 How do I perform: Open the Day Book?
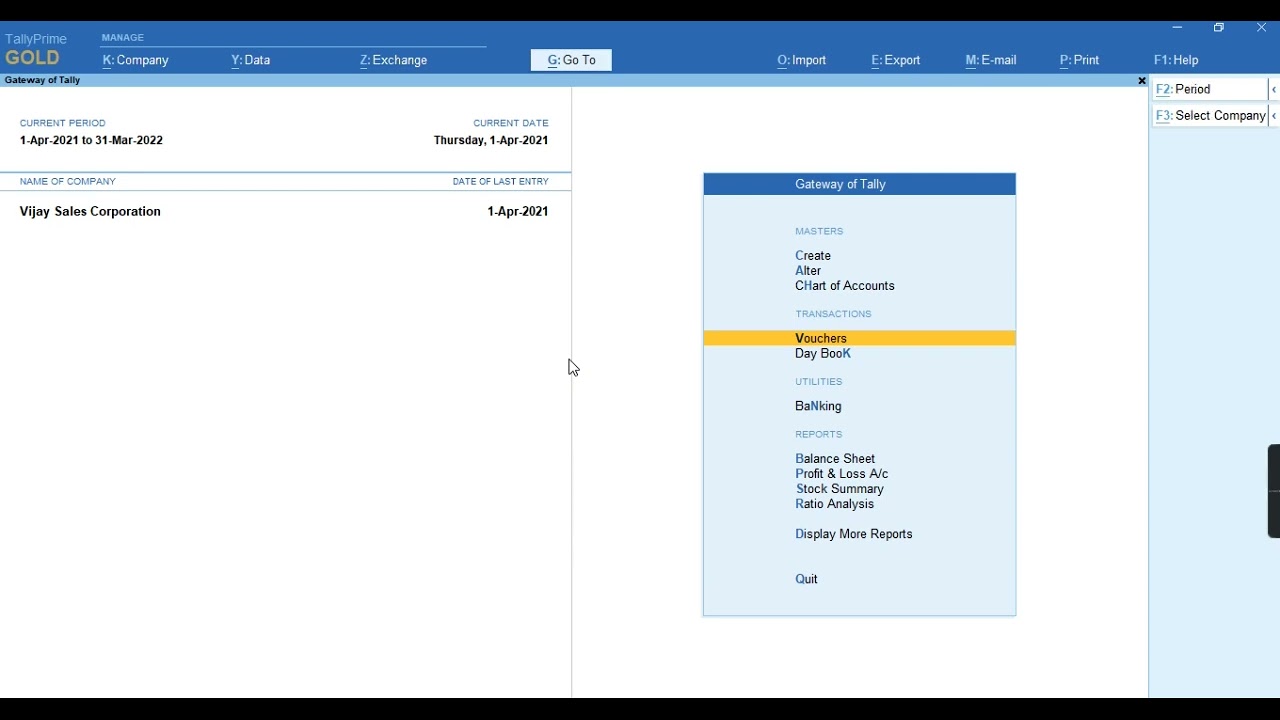point(823,354)
